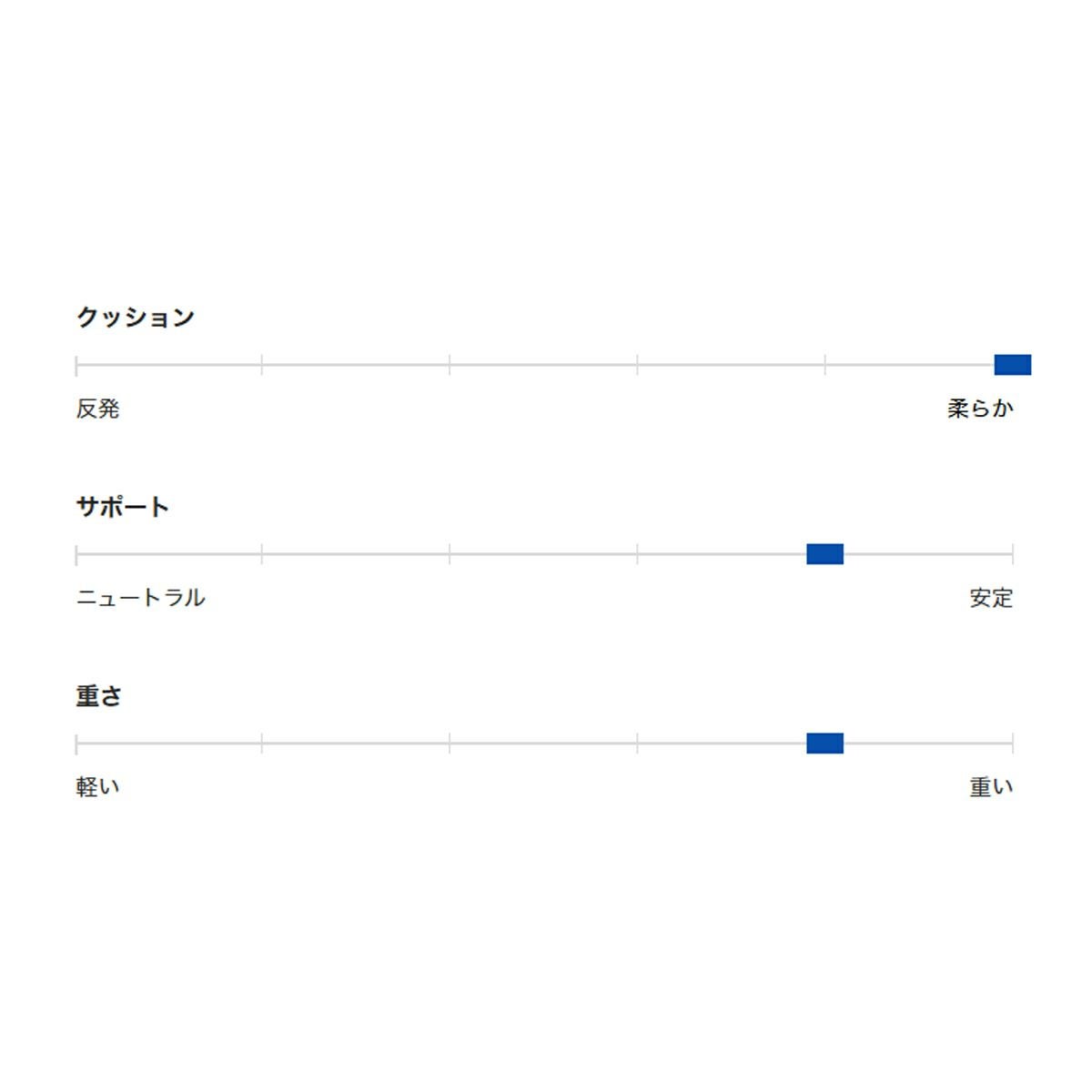Click the blue handle on the 重さ slider
The width and height of the screenshot is (1092, 1092).
(824, 743)
